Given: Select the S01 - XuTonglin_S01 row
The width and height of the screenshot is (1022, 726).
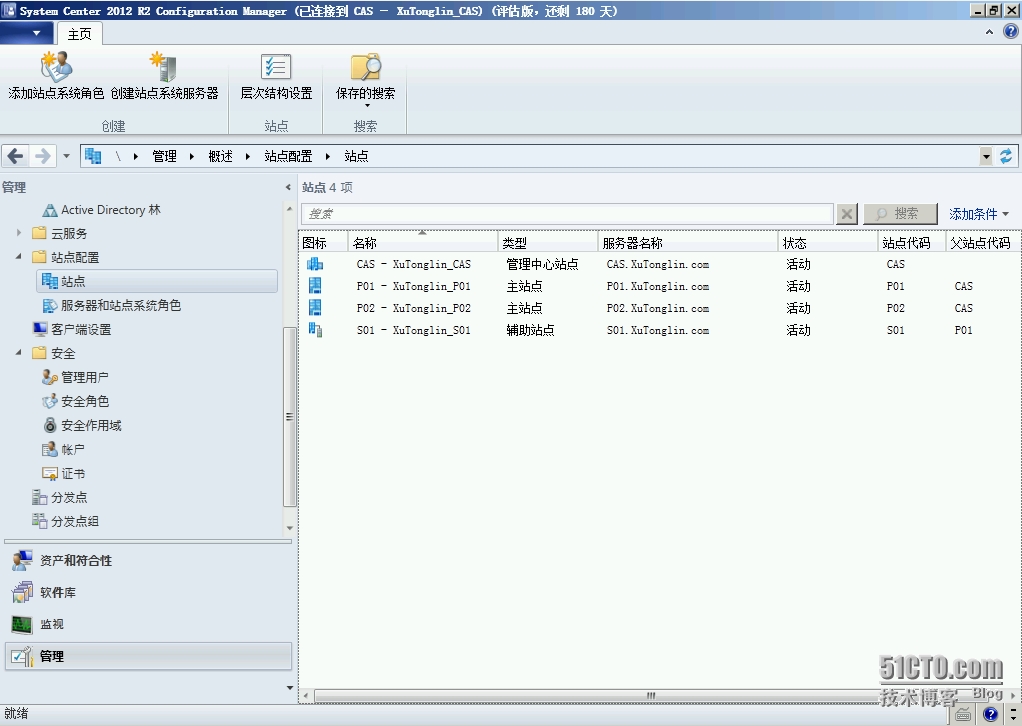Looking at the screenshot, I should click(x=658, y=330).
